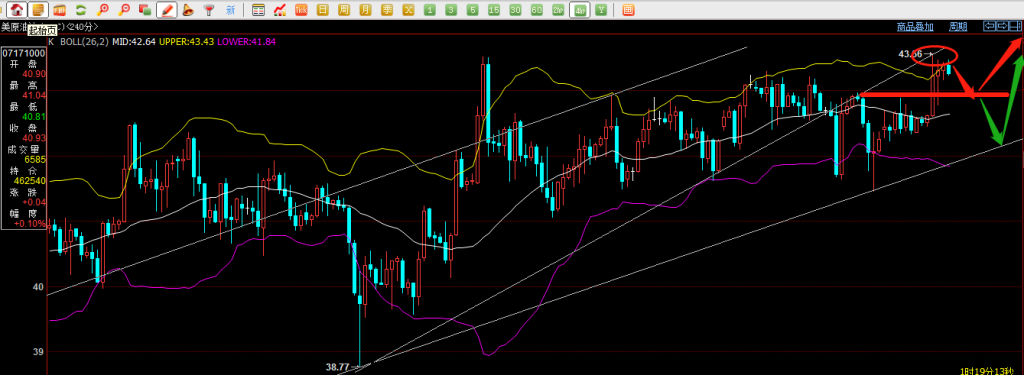The height and width of the screenshot is (375, 1024).
Task: Click the zoom-out magnifier icon
Action: click(x=124, y=9)
